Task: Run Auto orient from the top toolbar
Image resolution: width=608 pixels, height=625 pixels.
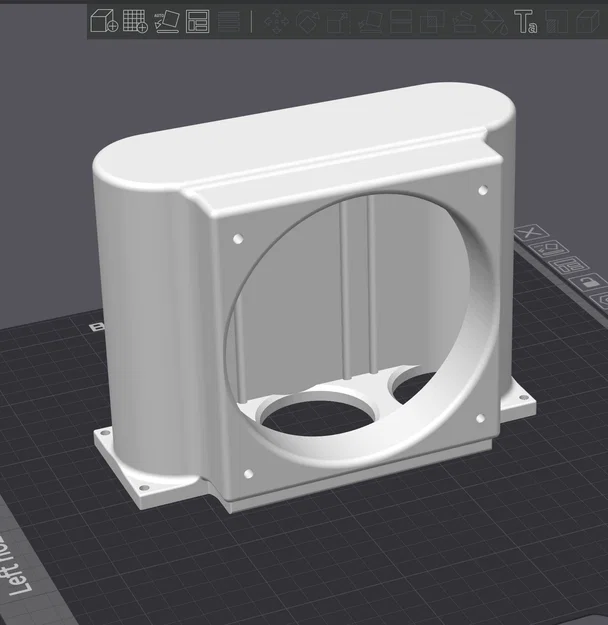Action: point(166,21)
